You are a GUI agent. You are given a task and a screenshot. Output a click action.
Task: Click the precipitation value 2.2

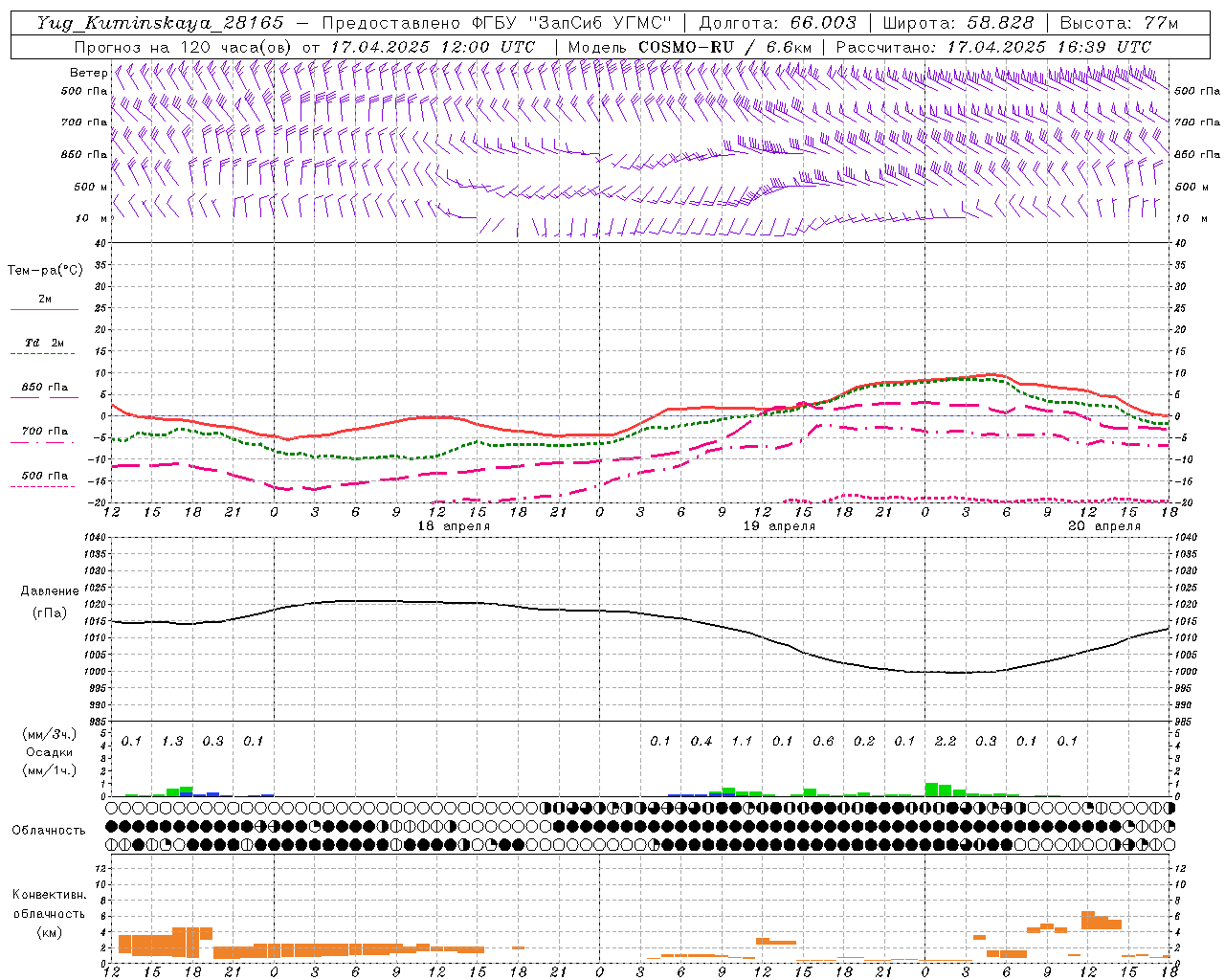coord(946,741)
